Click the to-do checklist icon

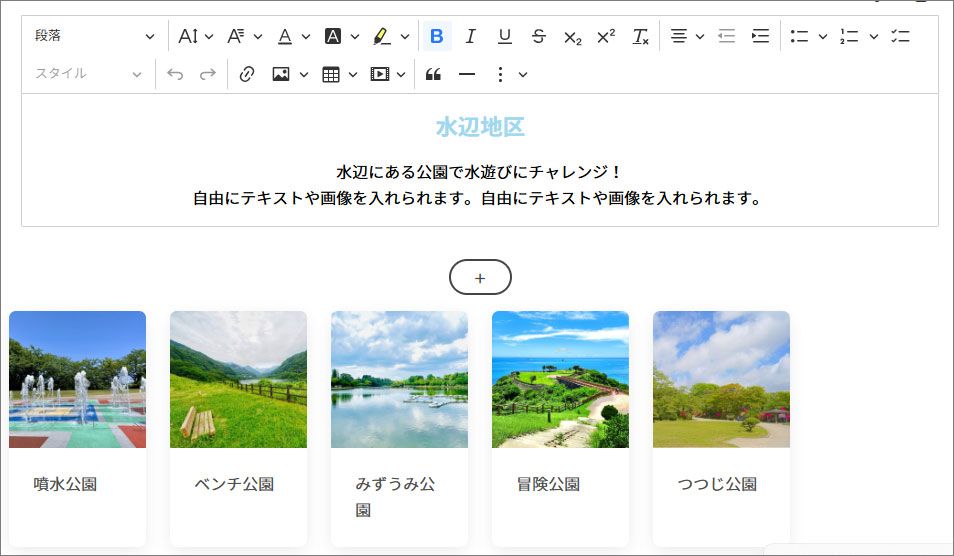900,36
